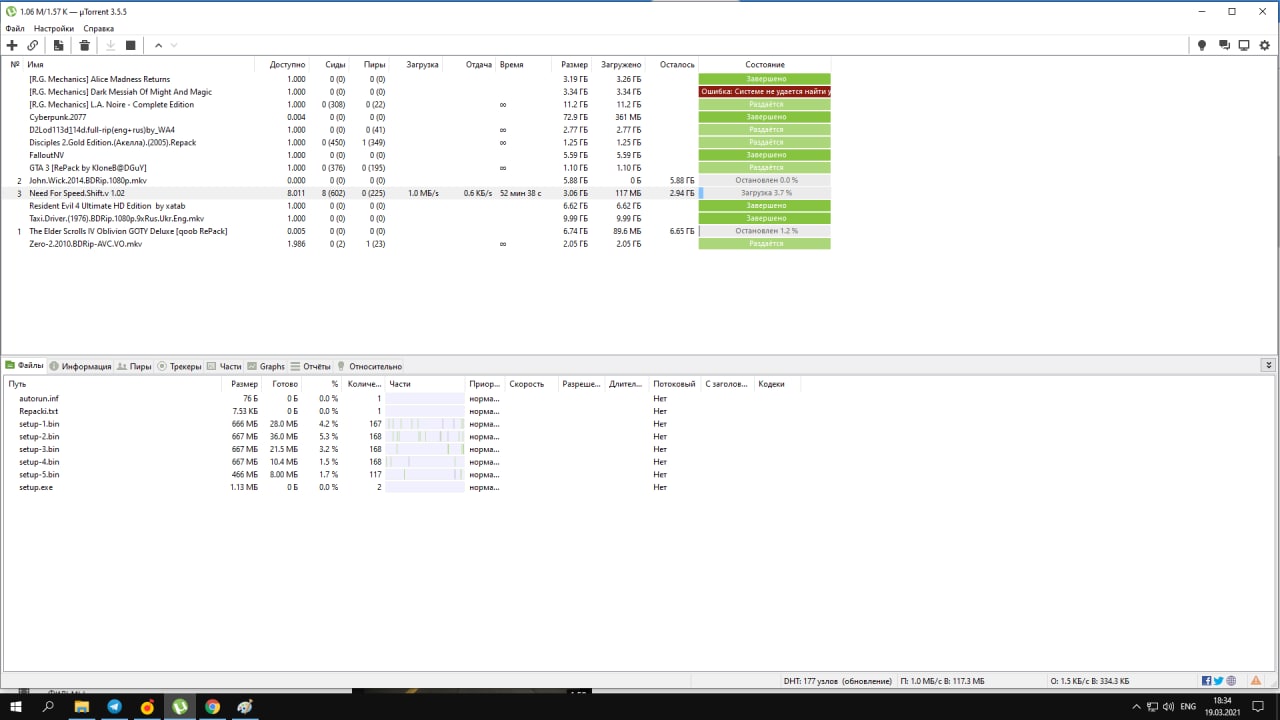Click the Twitter icon in status bar
1280x720 pixels.
coord(1219,681)
